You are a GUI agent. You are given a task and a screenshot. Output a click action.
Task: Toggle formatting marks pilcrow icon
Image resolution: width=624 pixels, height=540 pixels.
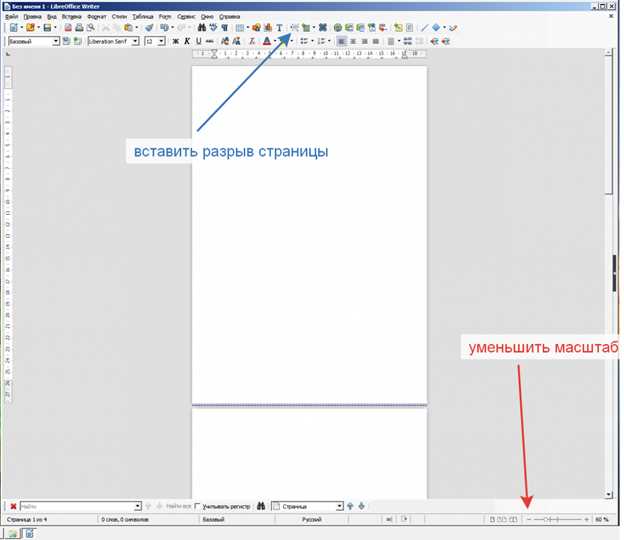coord(225,28)
